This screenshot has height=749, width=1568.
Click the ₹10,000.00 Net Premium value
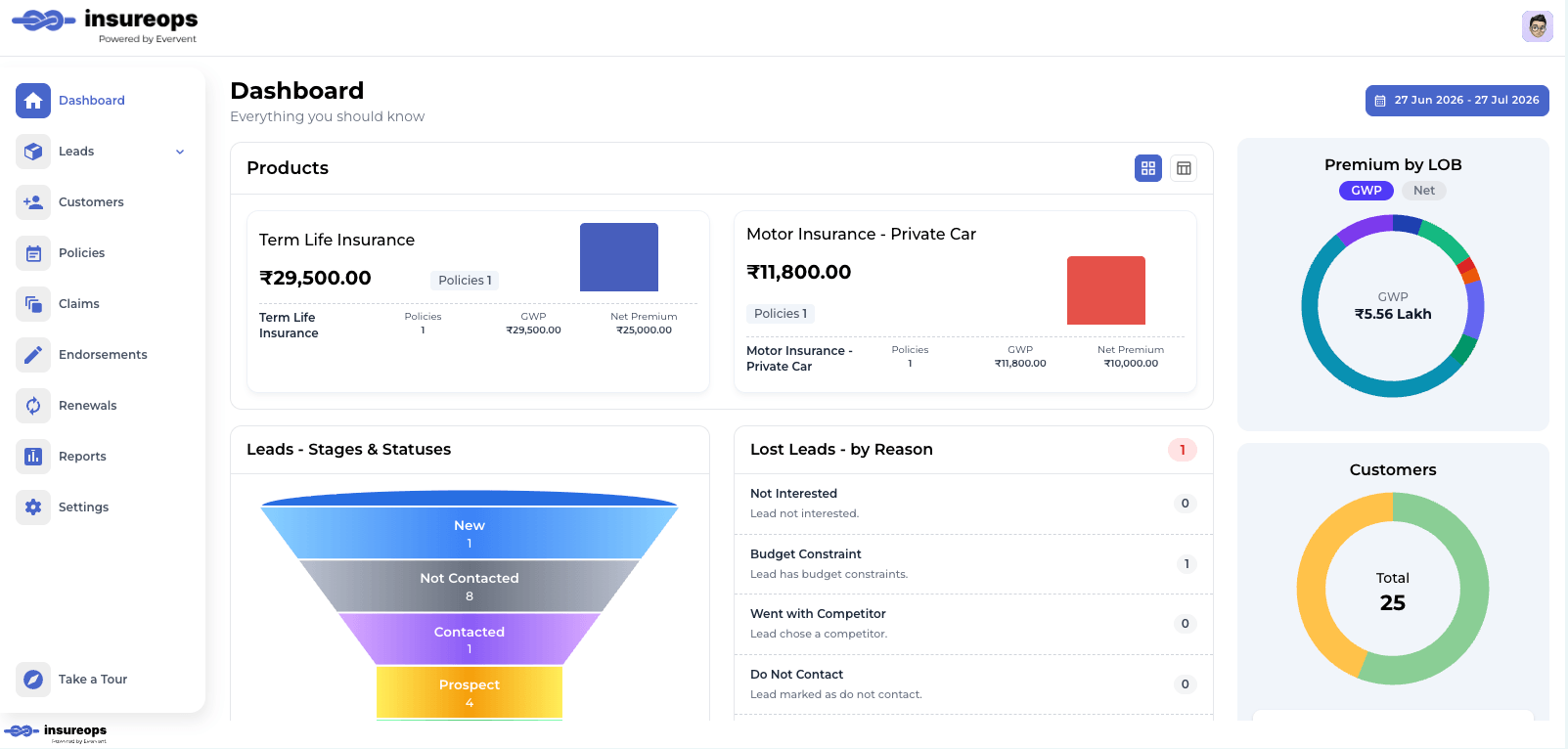point(1131,364)
